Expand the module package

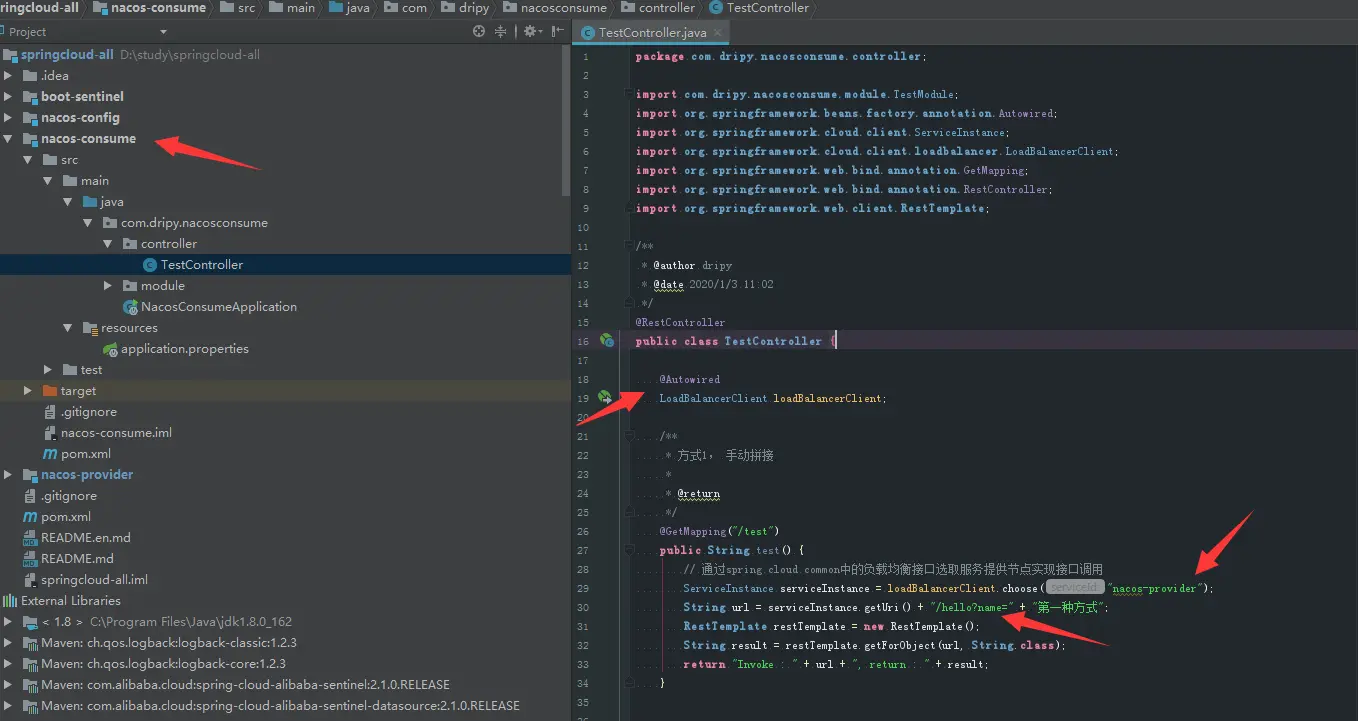108,286
